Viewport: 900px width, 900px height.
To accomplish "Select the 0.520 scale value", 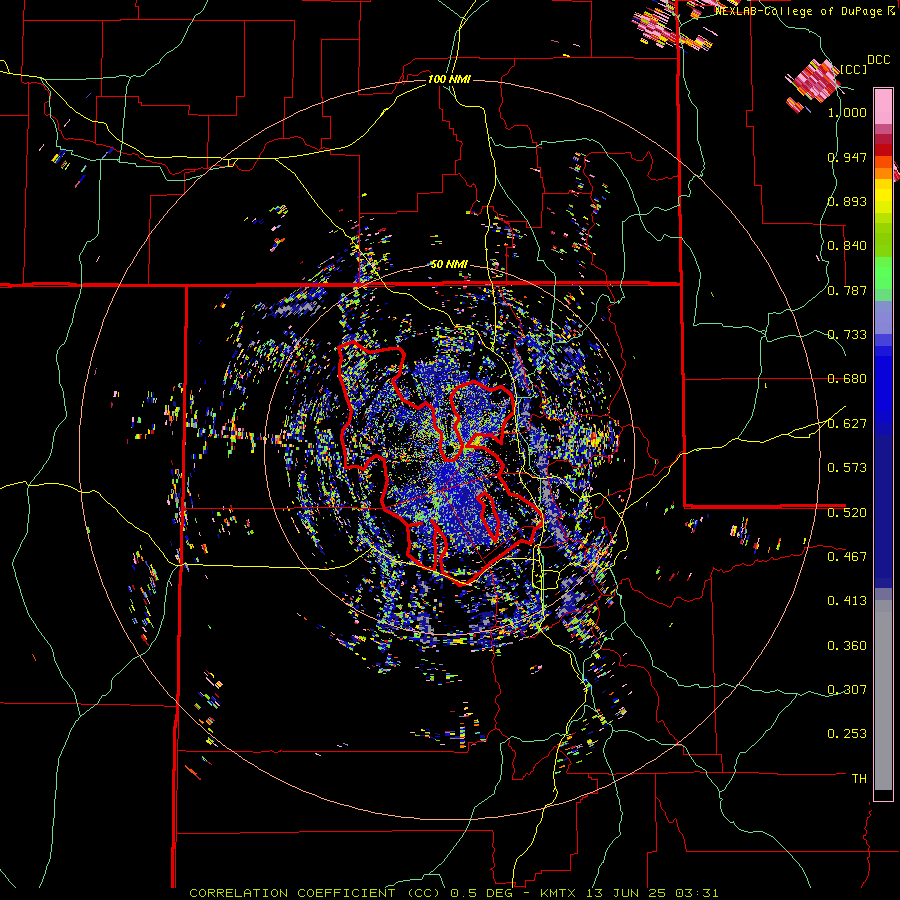I will click(x=847, y=513).
